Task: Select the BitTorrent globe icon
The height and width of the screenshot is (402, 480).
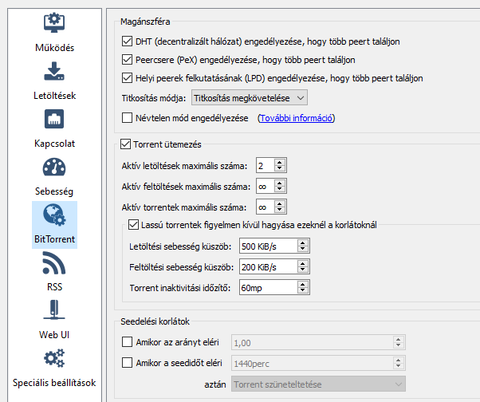Action: [54, 215]
